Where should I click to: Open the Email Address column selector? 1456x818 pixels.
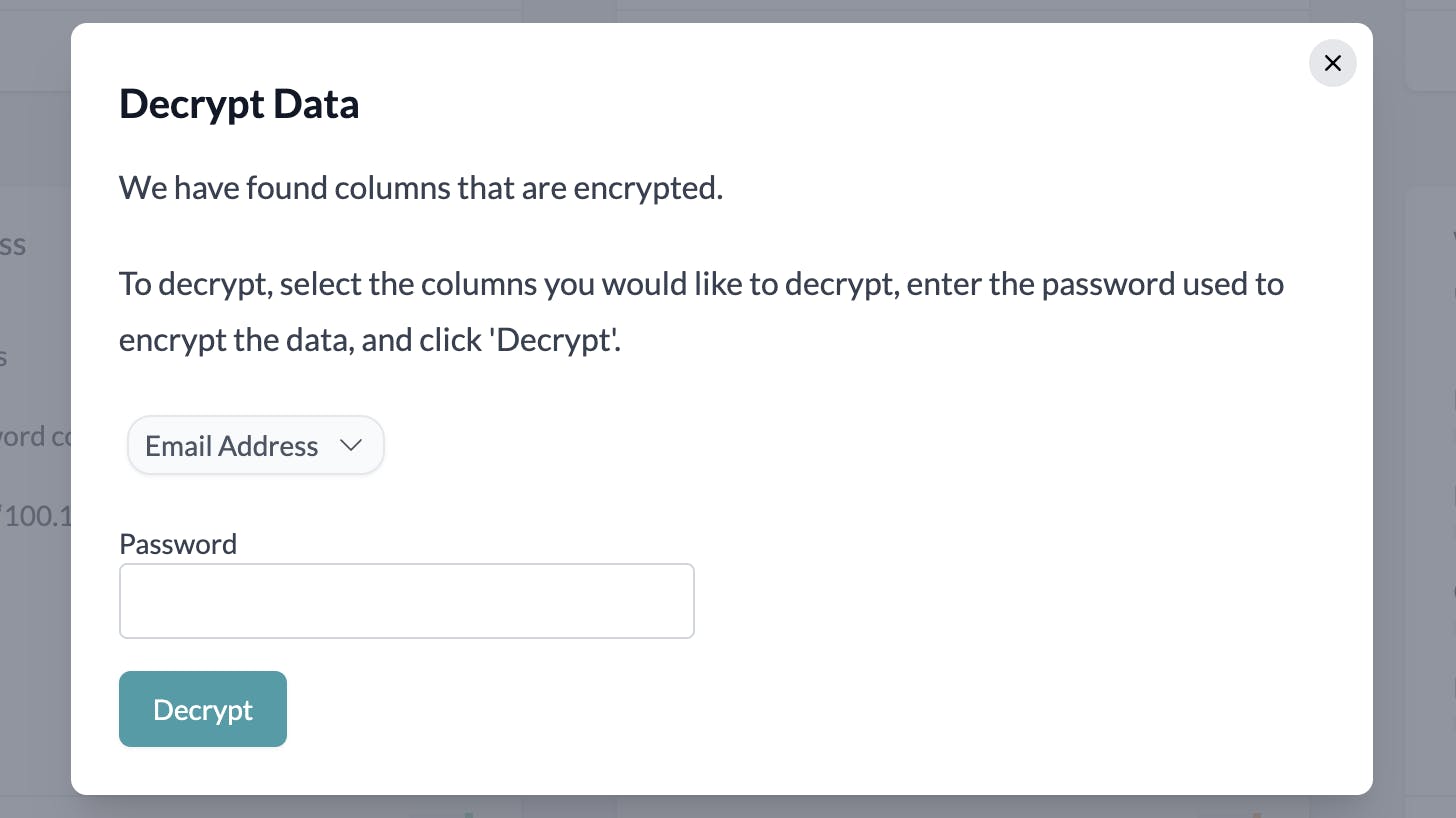coord(255,445)
